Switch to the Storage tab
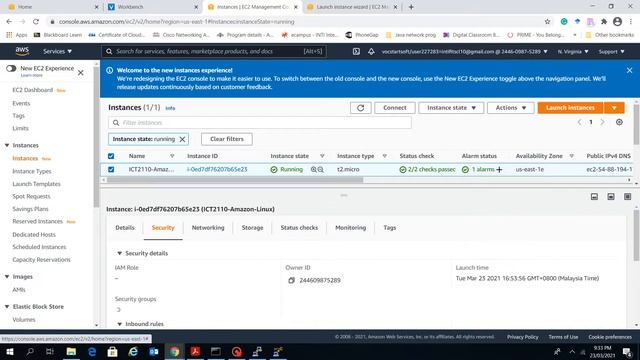The height and width of the screenshot is (360, 640). point(252,228)
